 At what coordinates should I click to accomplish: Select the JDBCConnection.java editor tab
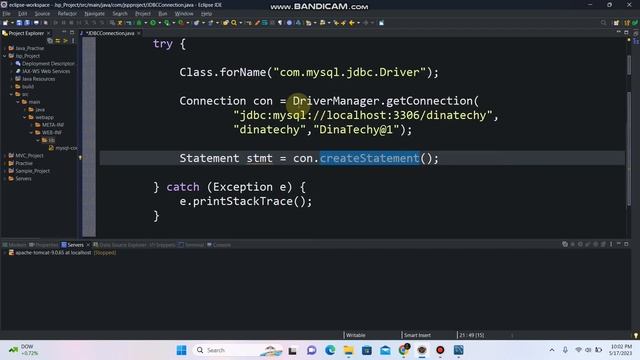point(110,33)
